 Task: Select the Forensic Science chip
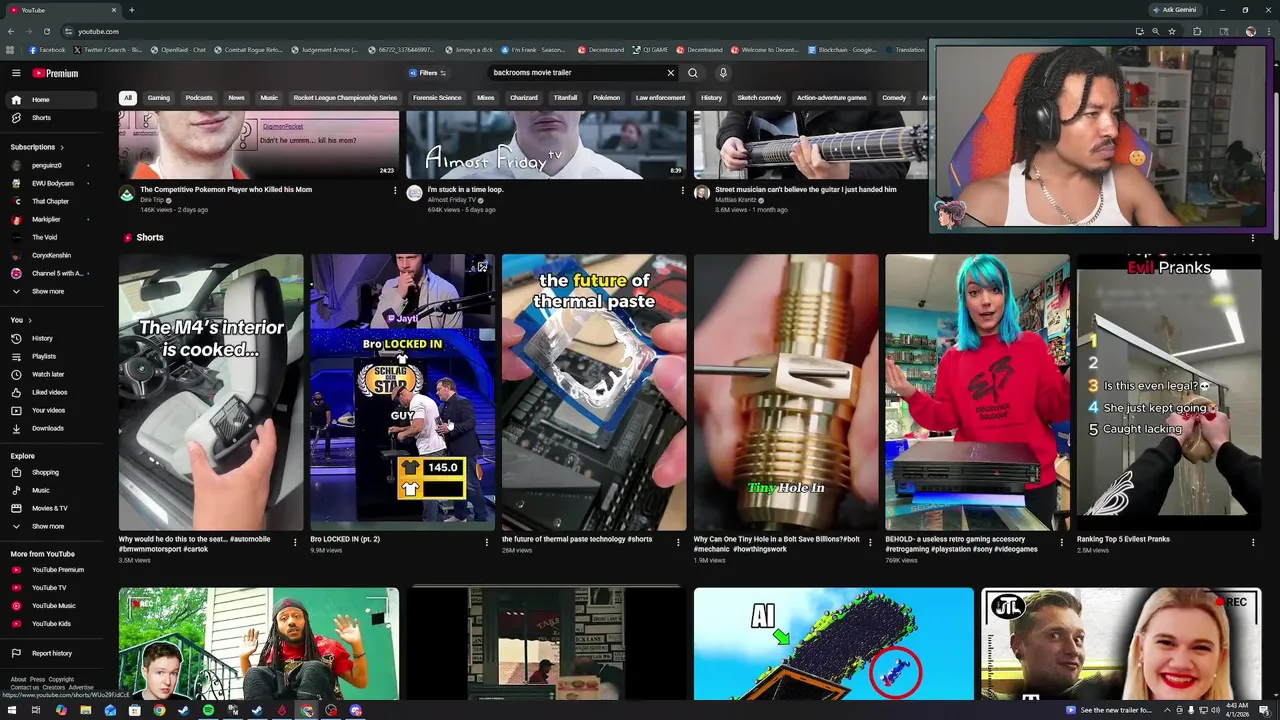[437, 98]
